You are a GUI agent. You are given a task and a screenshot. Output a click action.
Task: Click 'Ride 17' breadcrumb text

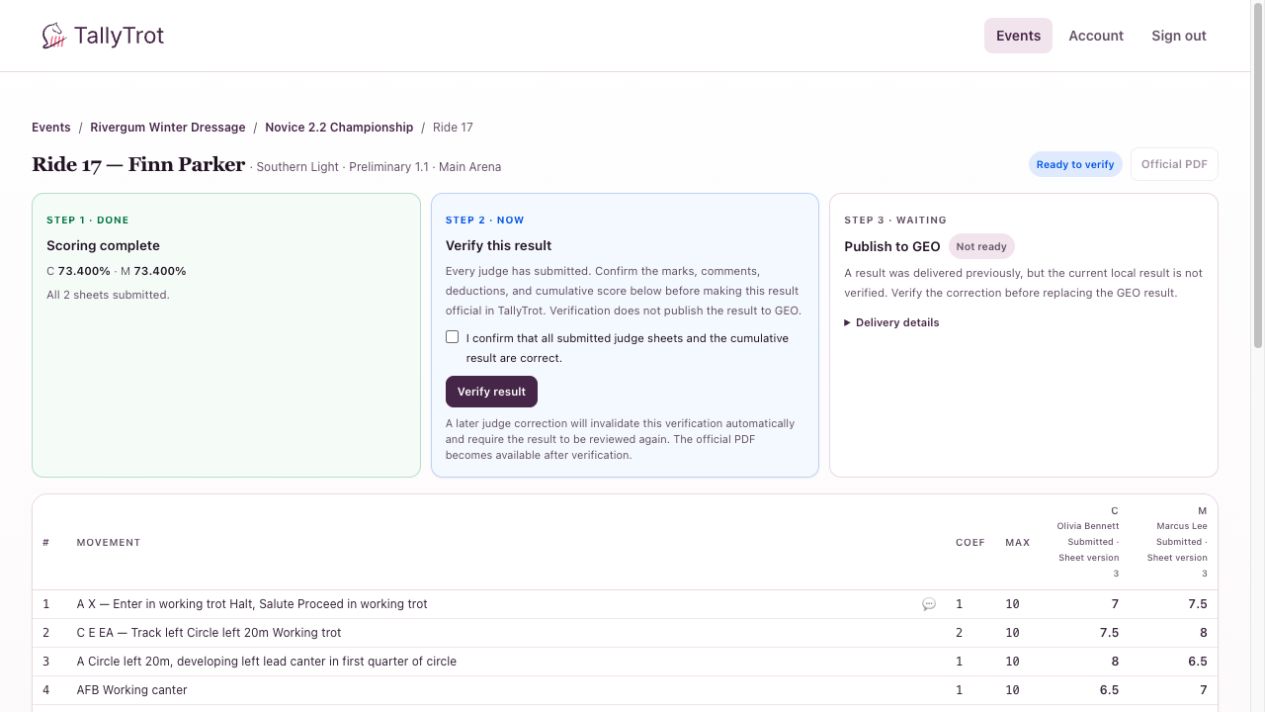(453, 127)
